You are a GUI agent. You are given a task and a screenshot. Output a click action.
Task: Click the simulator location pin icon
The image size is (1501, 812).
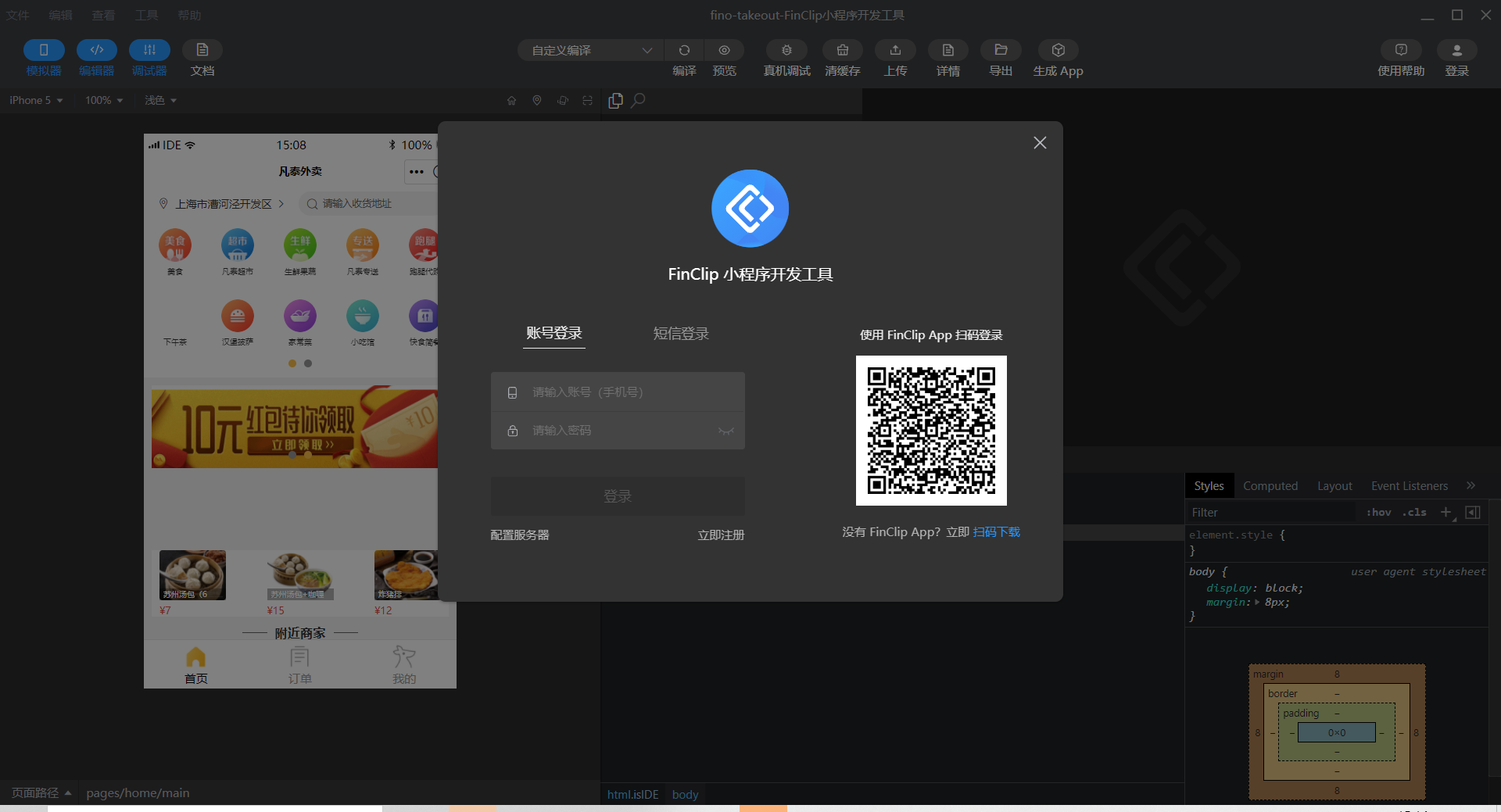tap(537, 100)
